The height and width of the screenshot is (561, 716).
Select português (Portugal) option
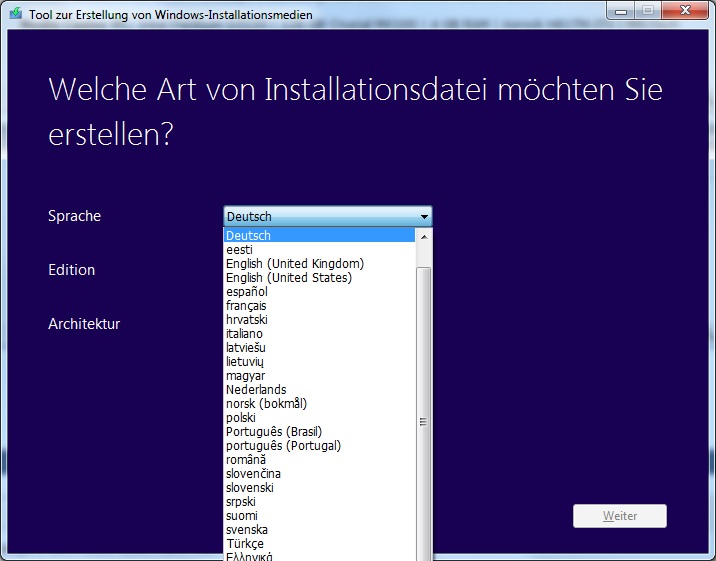320,446
